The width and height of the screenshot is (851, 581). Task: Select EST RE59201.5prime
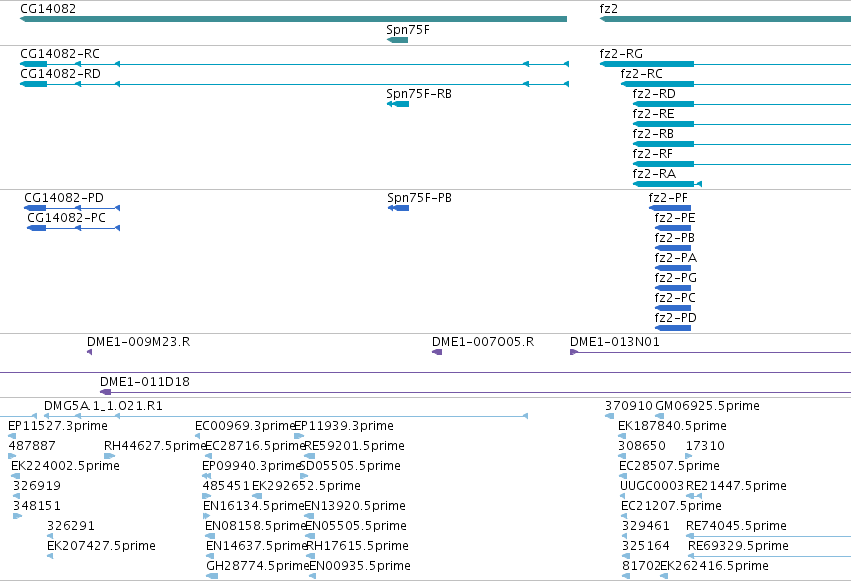pyautogui.click(x=309, y=456)
